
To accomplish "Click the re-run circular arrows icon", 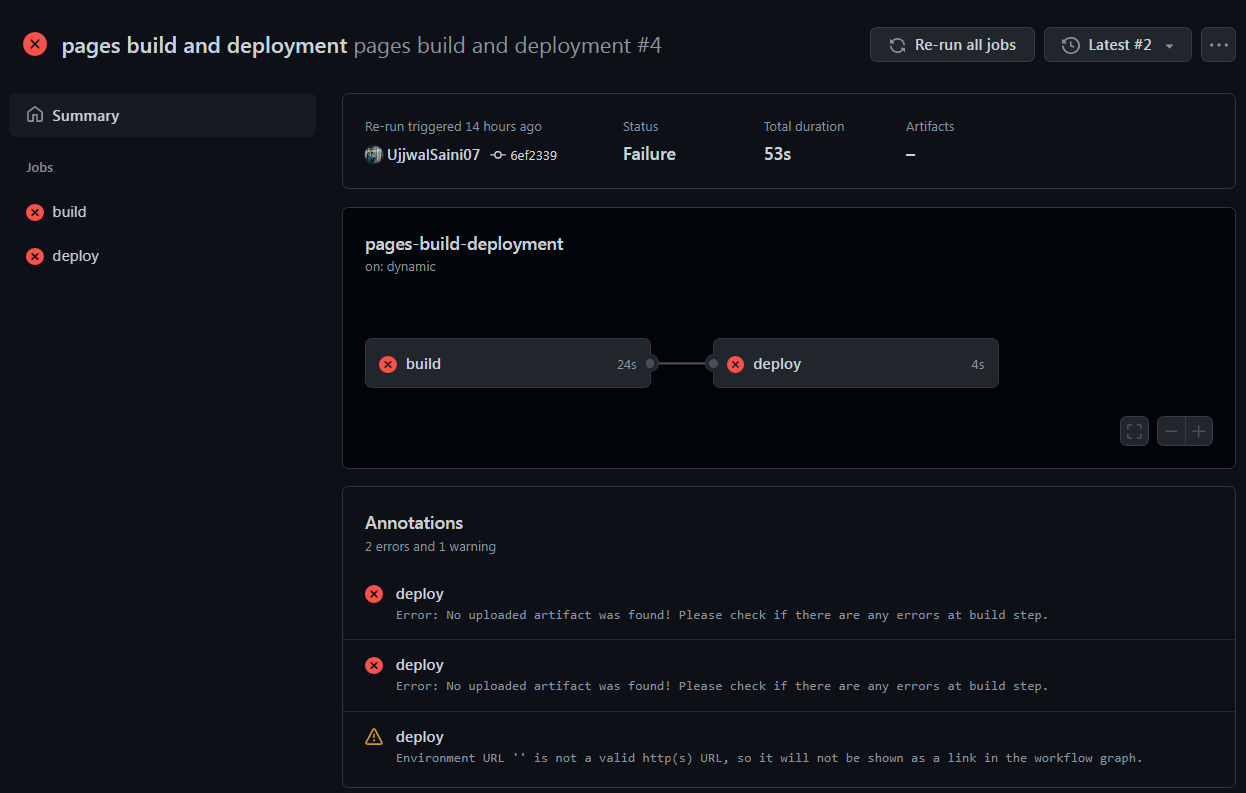I will click(x=895, y=44).
